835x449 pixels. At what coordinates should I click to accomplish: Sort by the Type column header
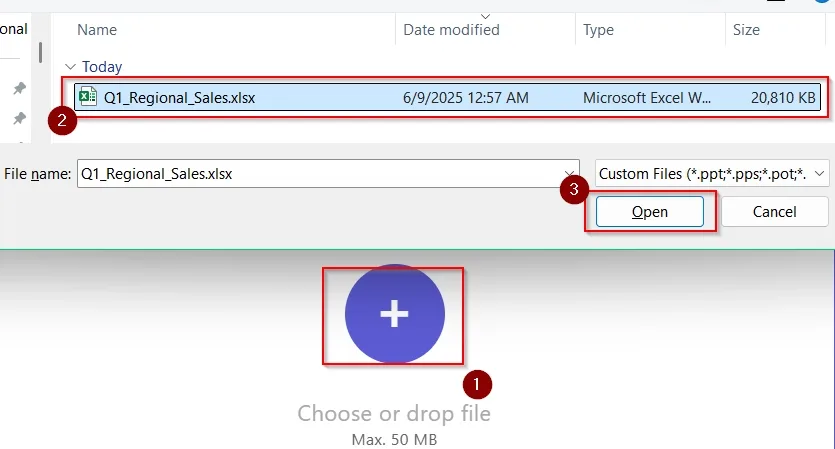tap(598, 30)
